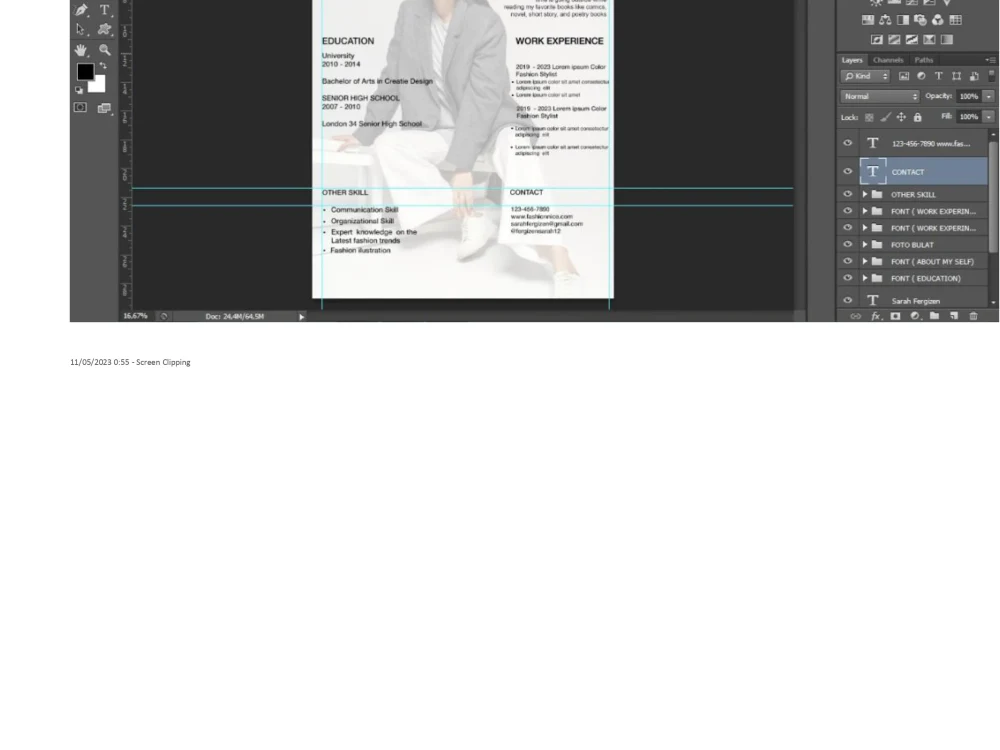
Task: Hide the OTHER SKILL group
Action: 848,195
